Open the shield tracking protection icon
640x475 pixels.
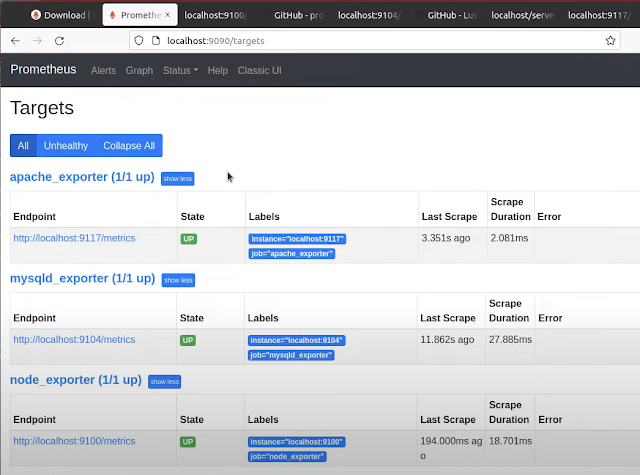tap(139, 41)
